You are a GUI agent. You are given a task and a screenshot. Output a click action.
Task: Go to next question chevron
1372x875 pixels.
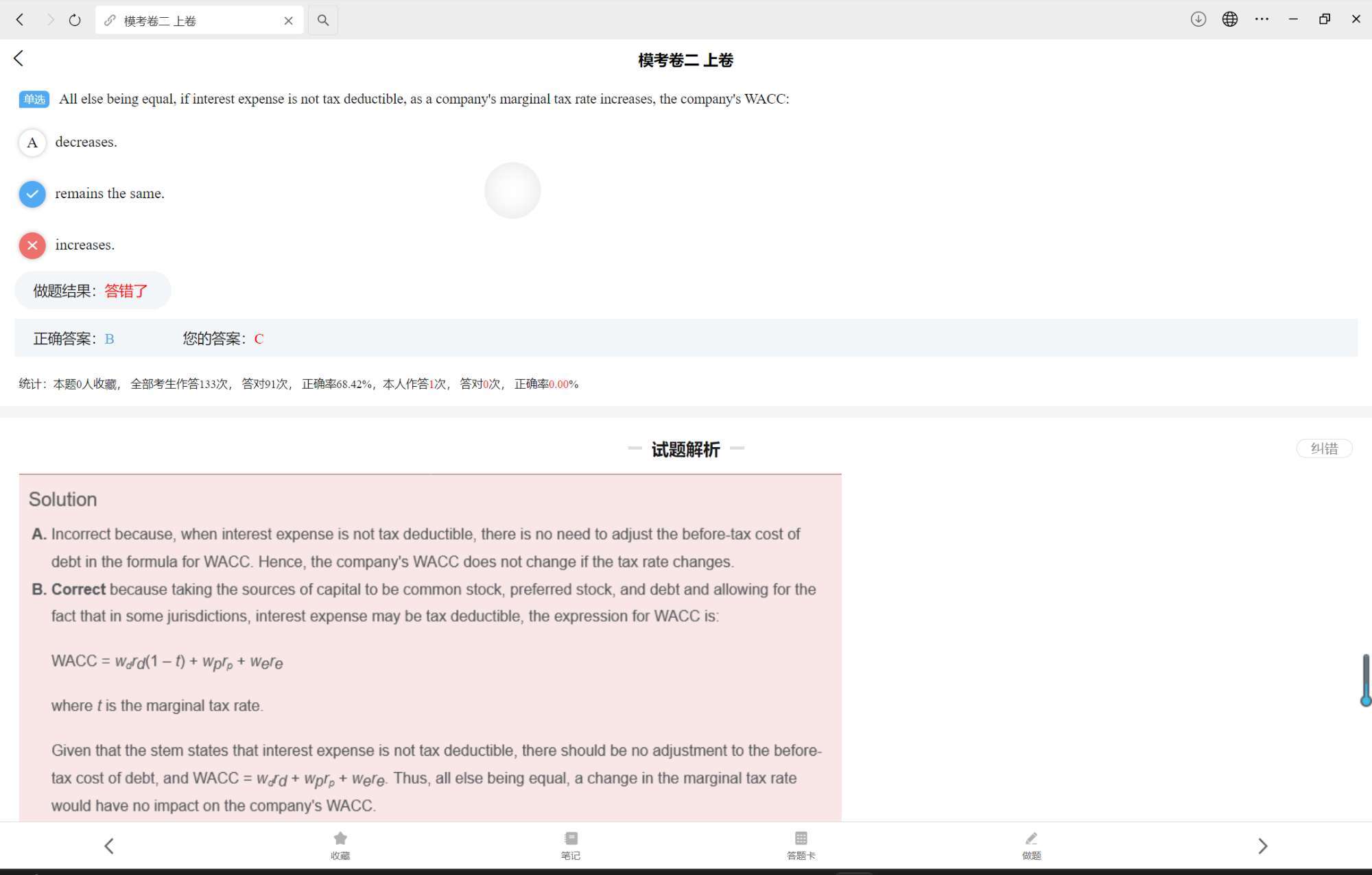[1262, 846]
